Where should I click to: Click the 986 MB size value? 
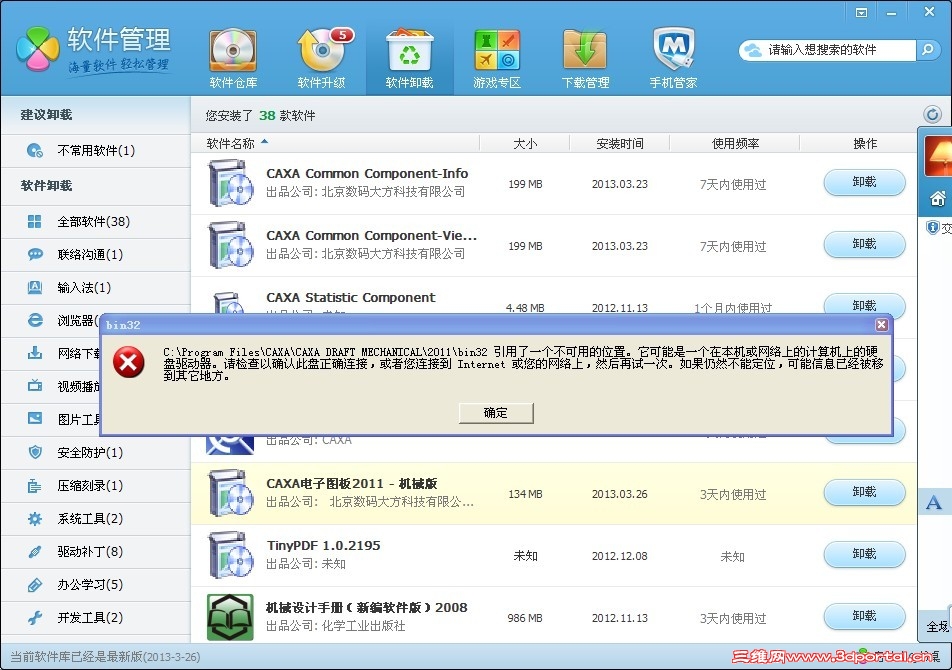pyautogui.click(x=525, y=618)
